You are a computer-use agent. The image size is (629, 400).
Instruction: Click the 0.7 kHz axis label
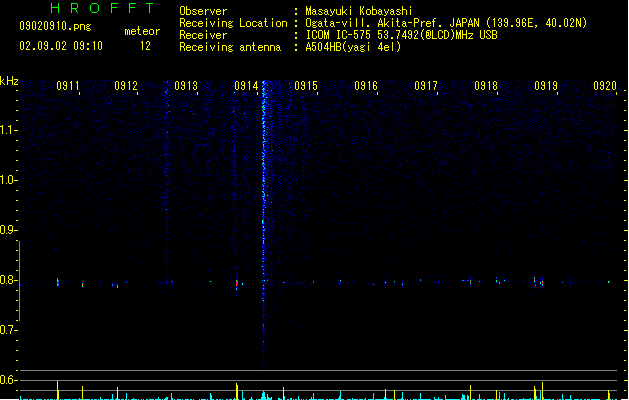(x=8, y=330)
